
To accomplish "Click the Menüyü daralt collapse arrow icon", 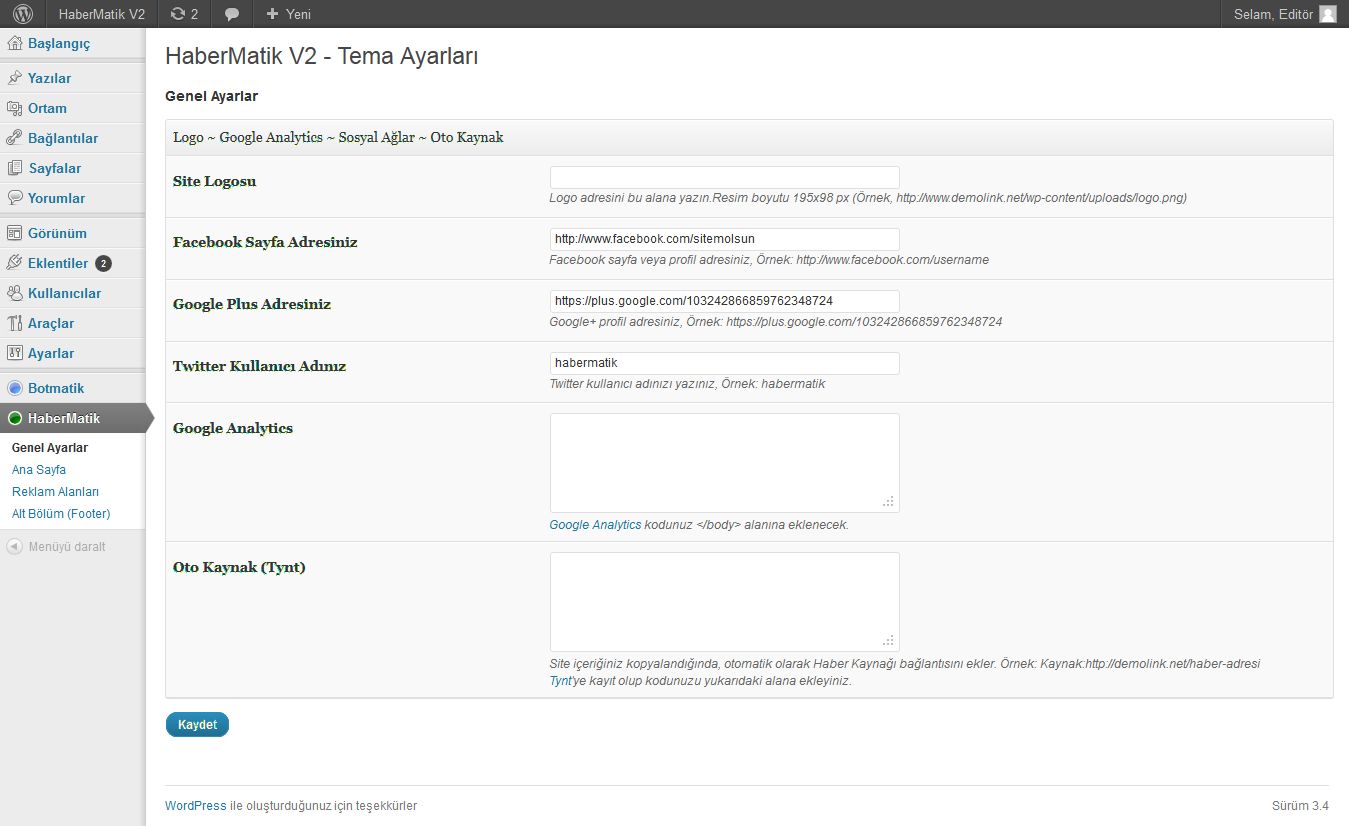I will point(15,546).
